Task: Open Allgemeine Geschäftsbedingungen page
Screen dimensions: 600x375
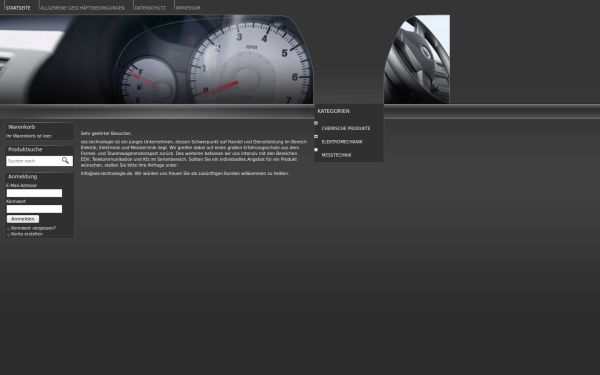Action: (82, 8)
